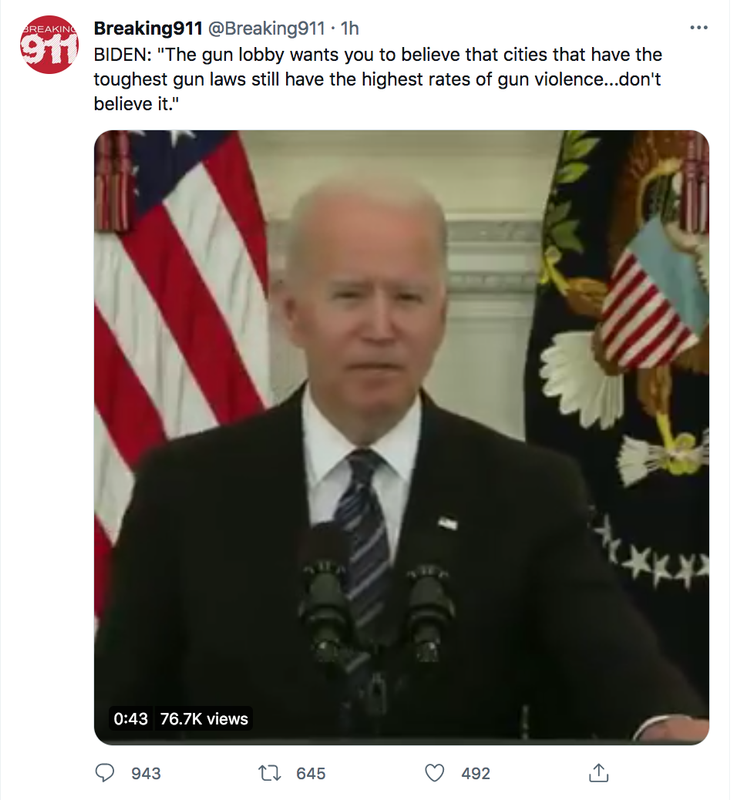Screen dimensions: 734x800
Task: Play the Biden press conference video
Action: click(401, 437)
